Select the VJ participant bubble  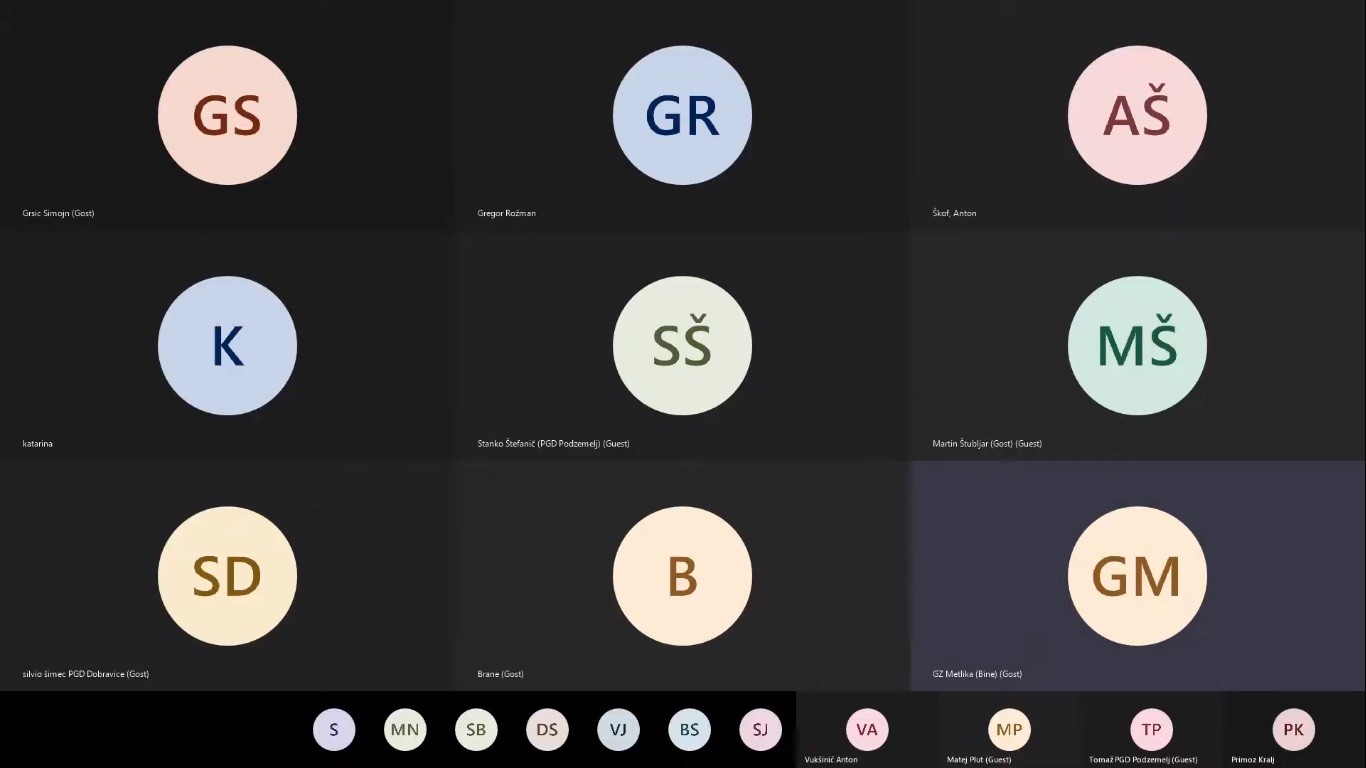tap(618, 730)
